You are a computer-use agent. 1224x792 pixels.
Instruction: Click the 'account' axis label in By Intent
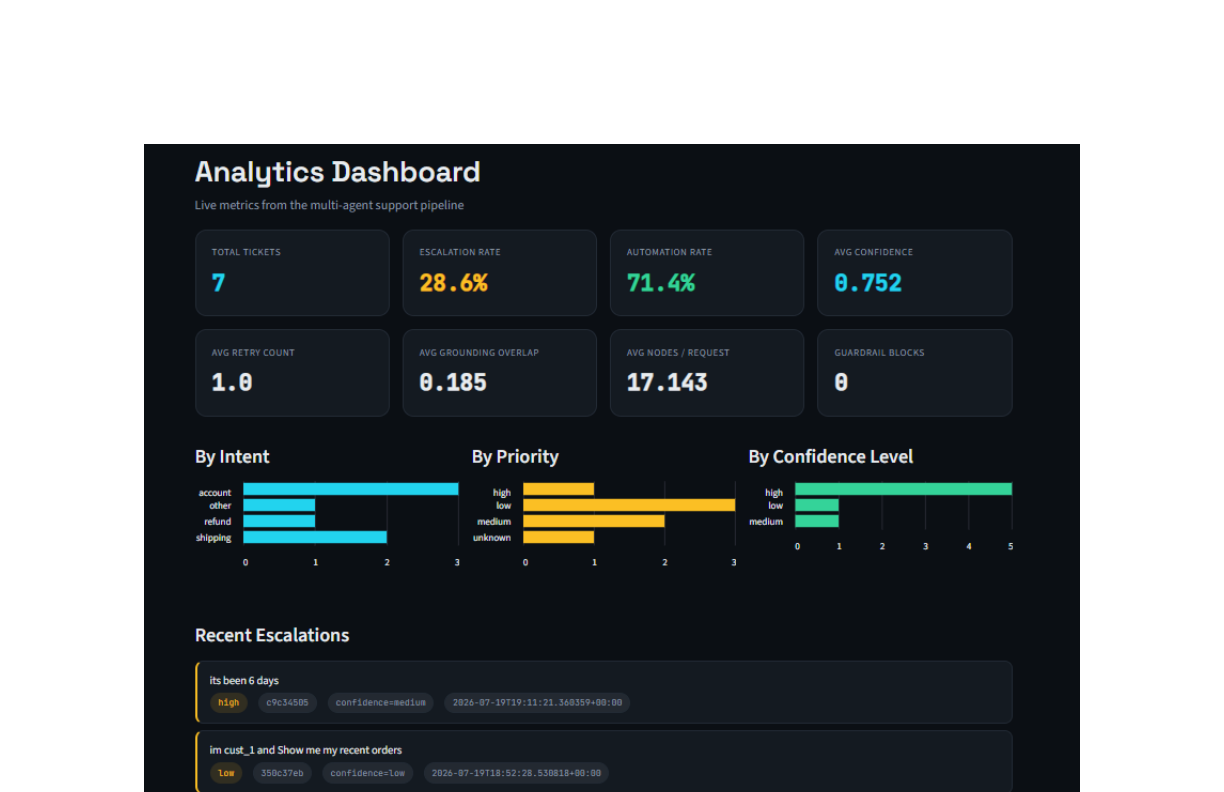[215, 493]
